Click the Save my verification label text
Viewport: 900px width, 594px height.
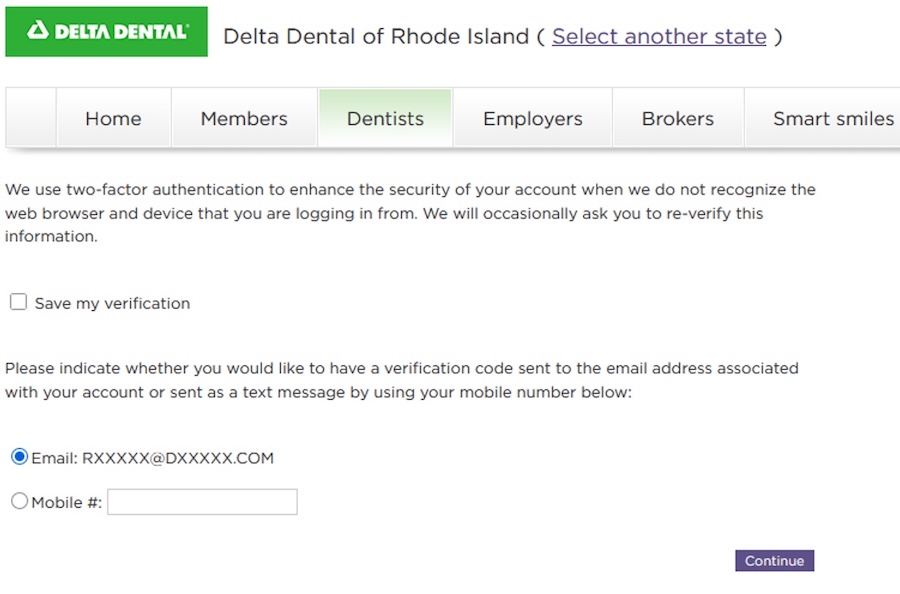click(x=112, y=303)
